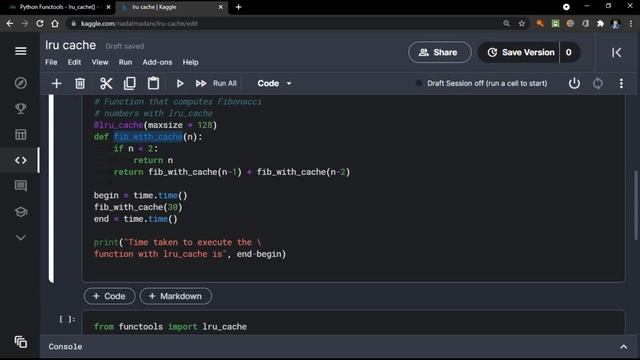This screenshot has width=640, height=360.
Task: Open a new browser tab
Action: tap(238, 7)
